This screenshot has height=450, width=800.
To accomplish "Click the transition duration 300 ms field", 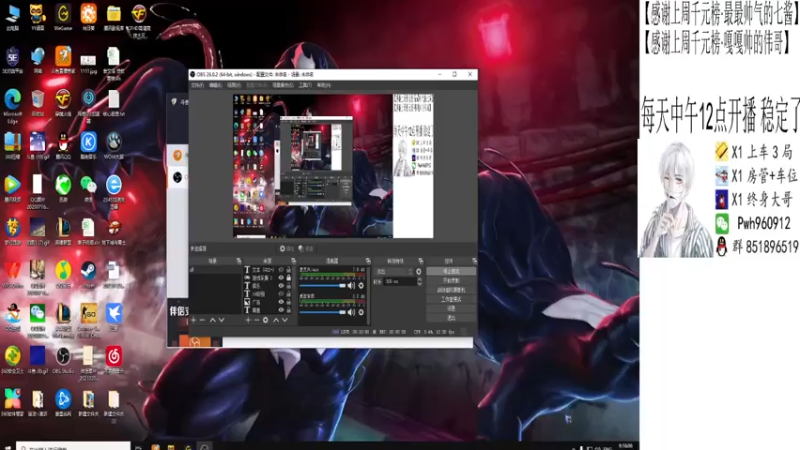I will (x=399, y=282).
